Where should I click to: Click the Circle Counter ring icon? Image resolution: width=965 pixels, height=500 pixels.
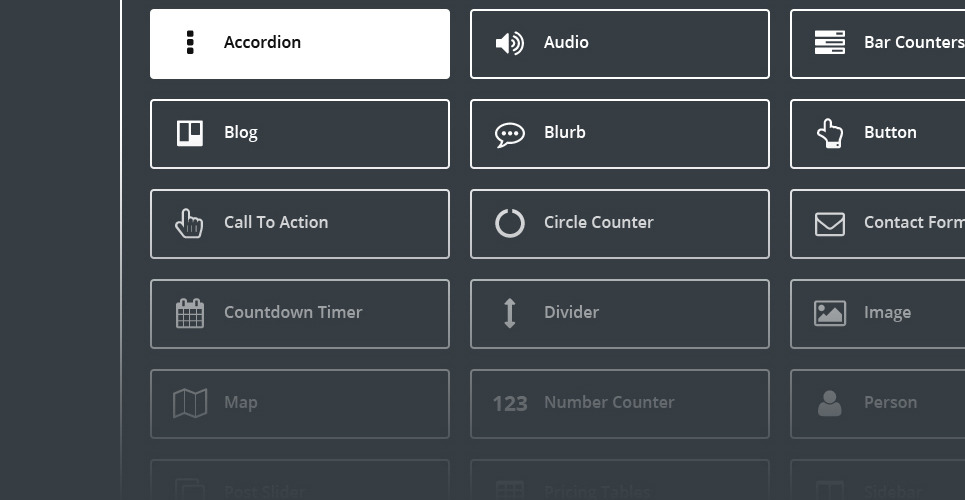pos(510,223)
